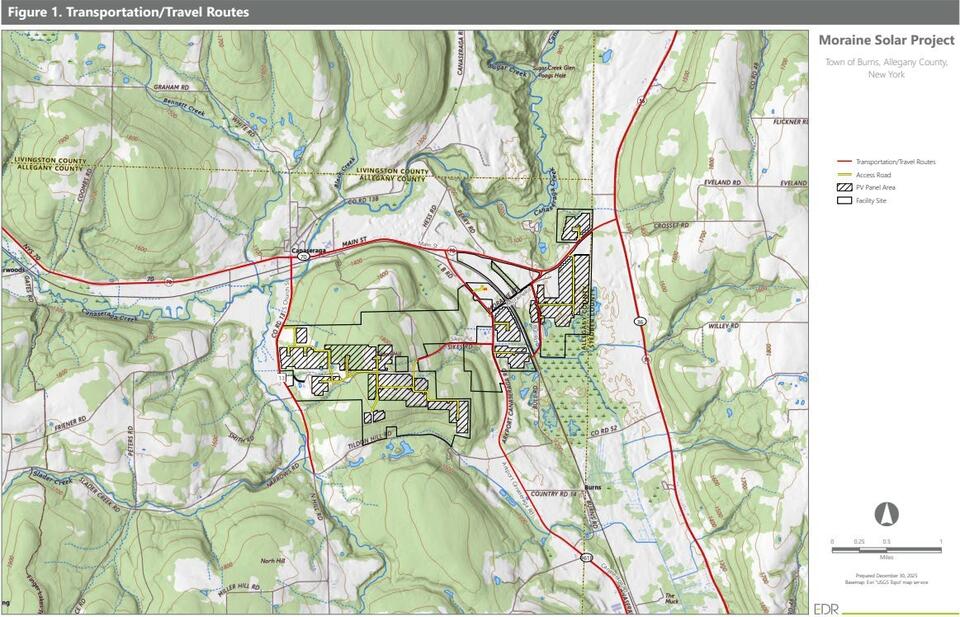Click the Route 70 shield near Canaseraga
The image size is (960, 617).
pos(304,258)
